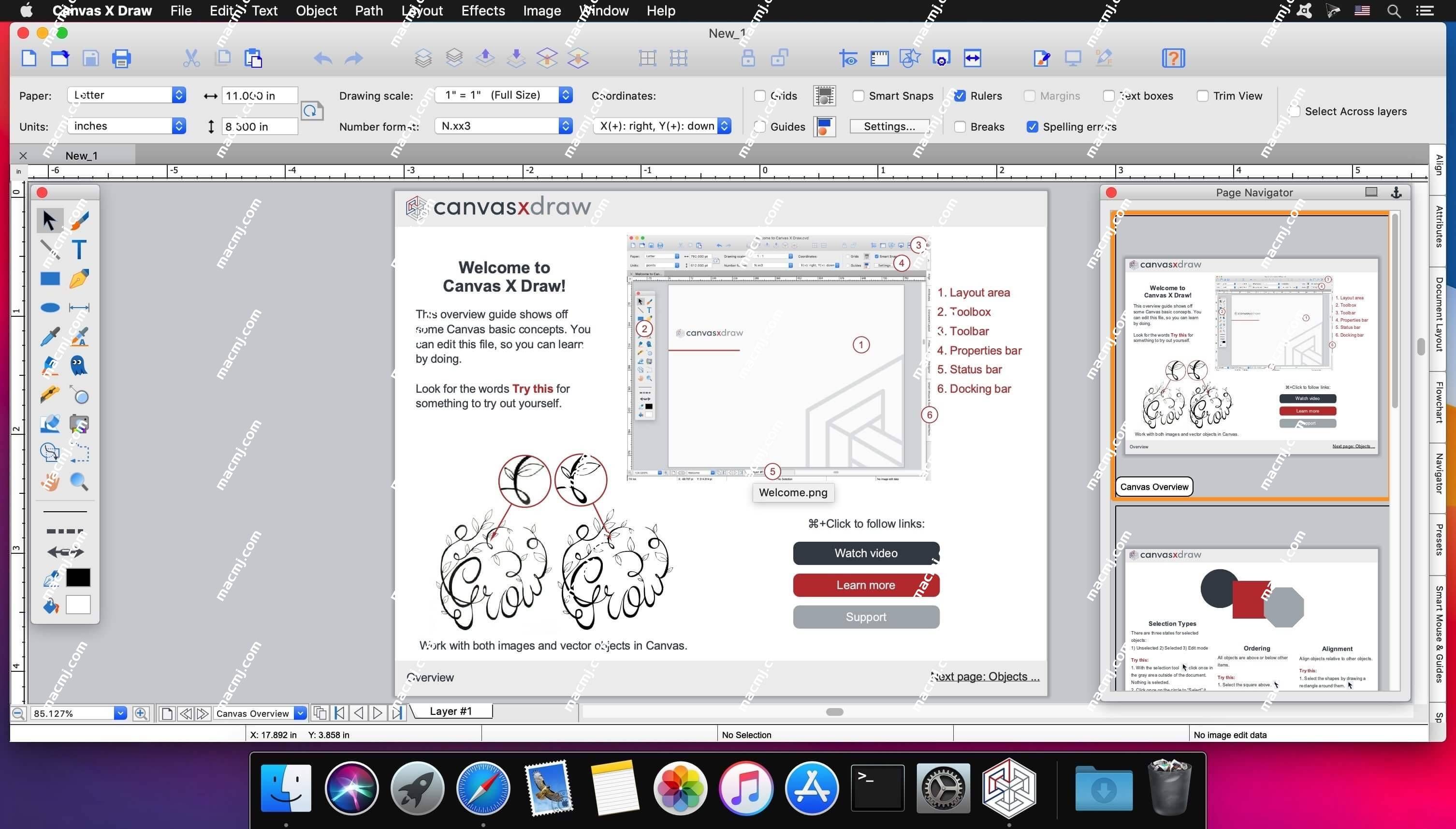This screenshot has height=829, width=1456.
Task: Click the Learn more button
Action: (864, 585)
